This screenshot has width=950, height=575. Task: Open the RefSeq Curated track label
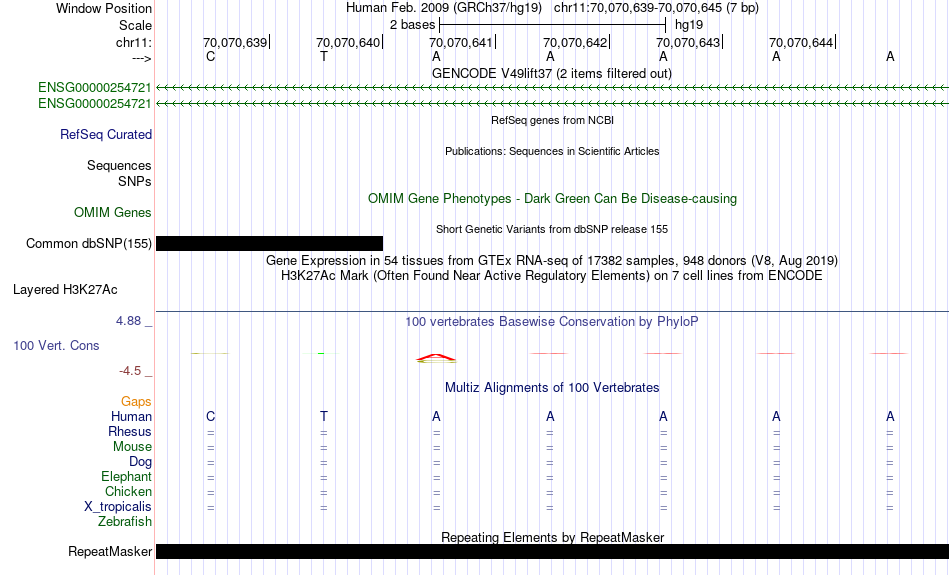[106, 135]
